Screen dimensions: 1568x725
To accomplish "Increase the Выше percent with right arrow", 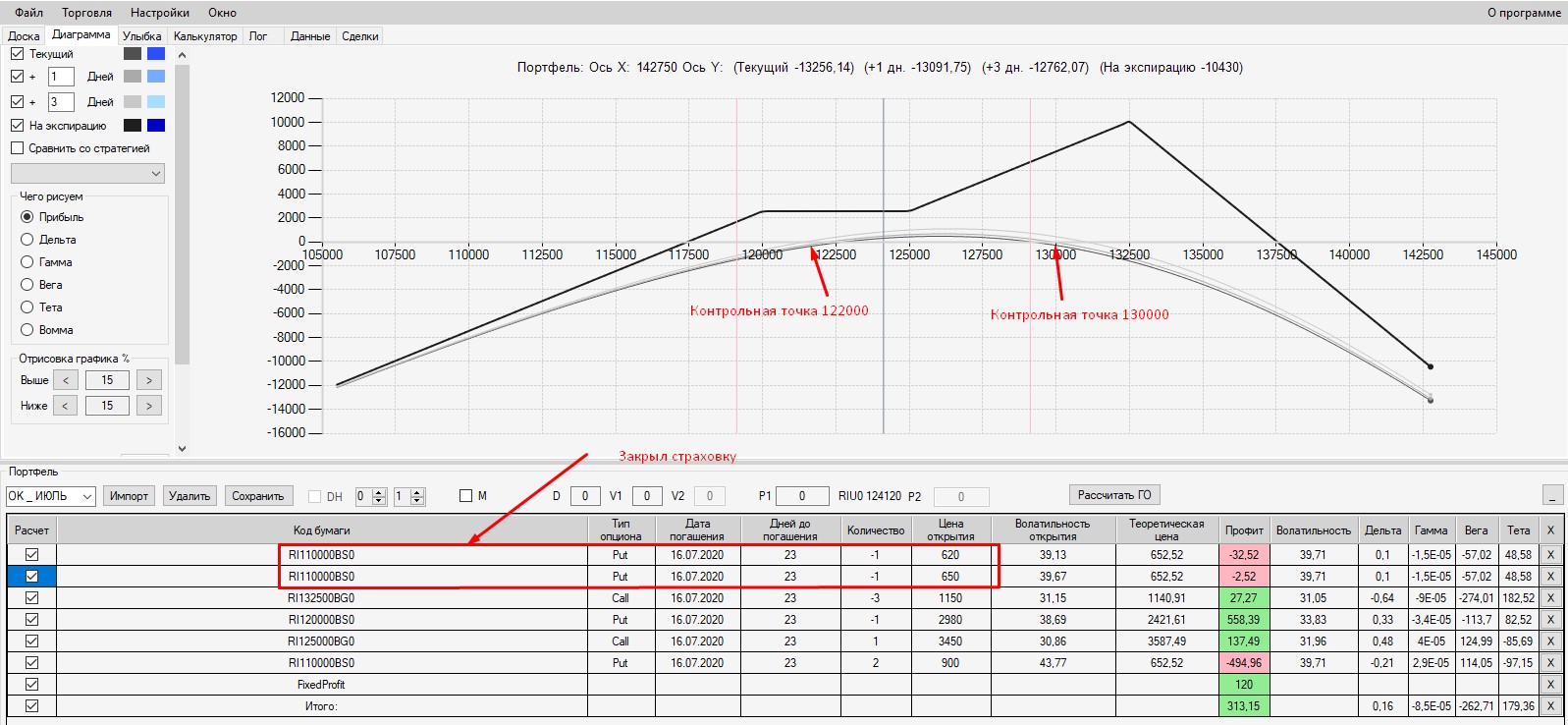I will (149, 380).
